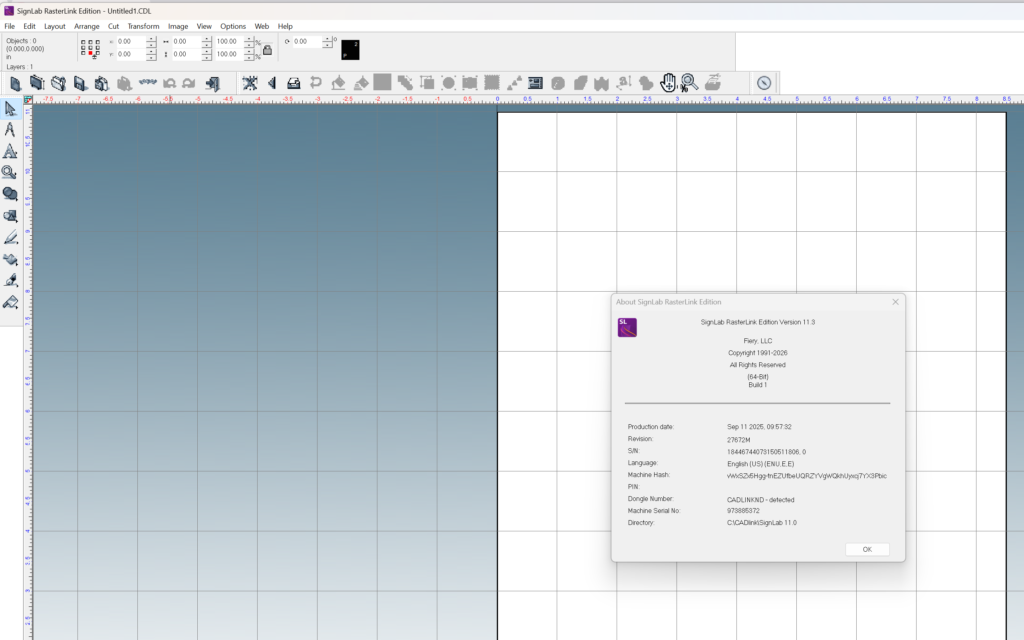Open the View menu
This screenshot has height=640, width=1024.
[x=204, y=26]
